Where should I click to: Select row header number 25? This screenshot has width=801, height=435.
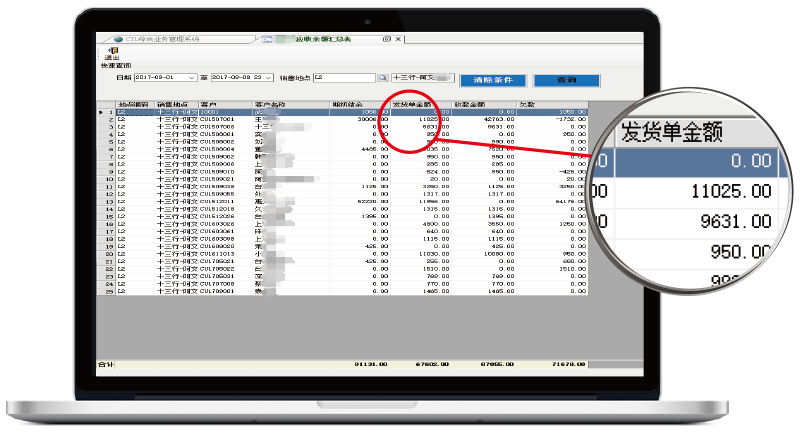coord(106,291)
